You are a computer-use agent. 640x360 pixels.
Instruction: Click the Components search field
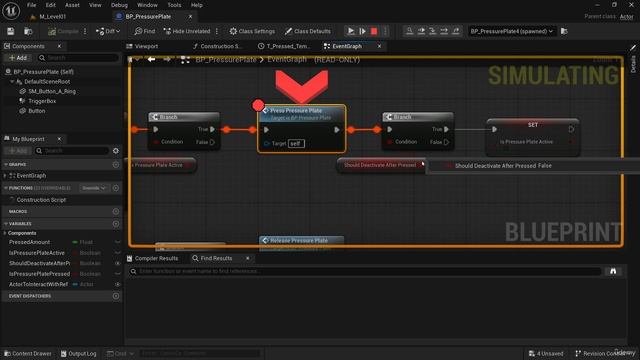[x=78, y=58]
